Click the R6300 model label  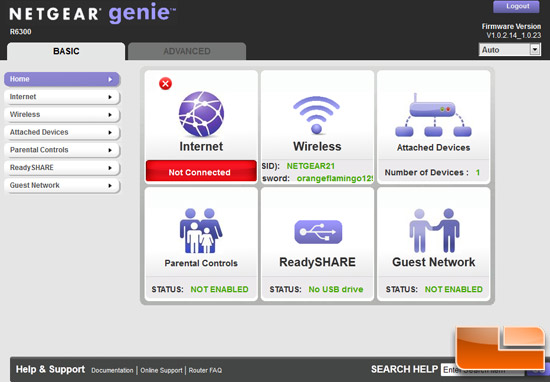[x=20, y=32]
